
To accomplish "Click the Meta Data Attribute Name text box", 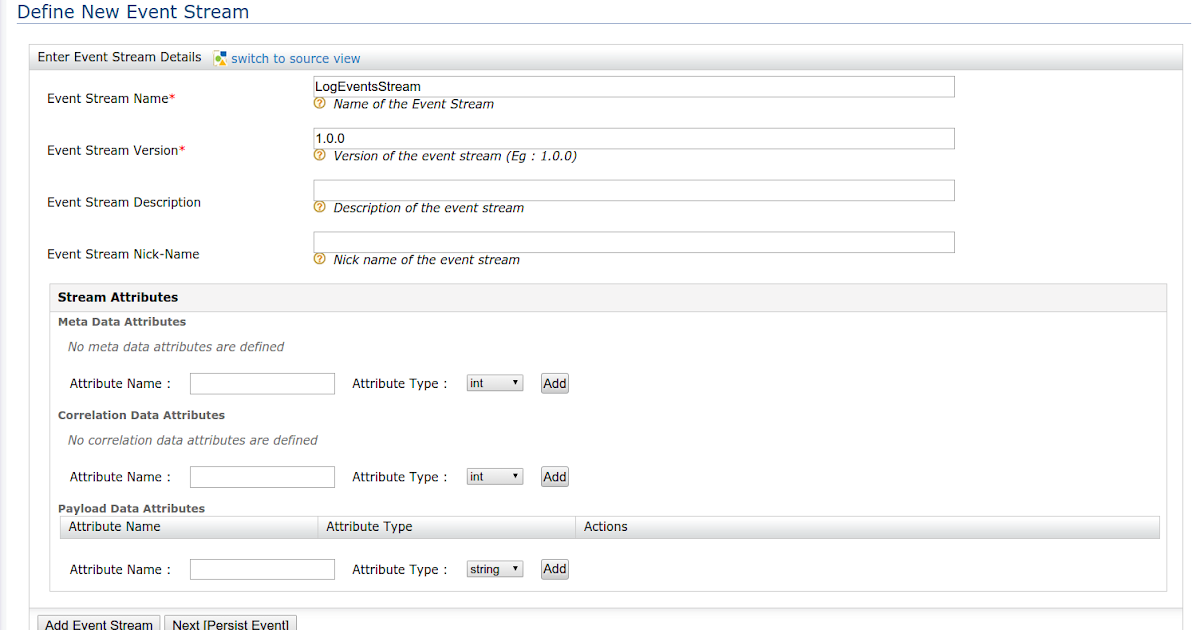I will (x=261, y=383).
